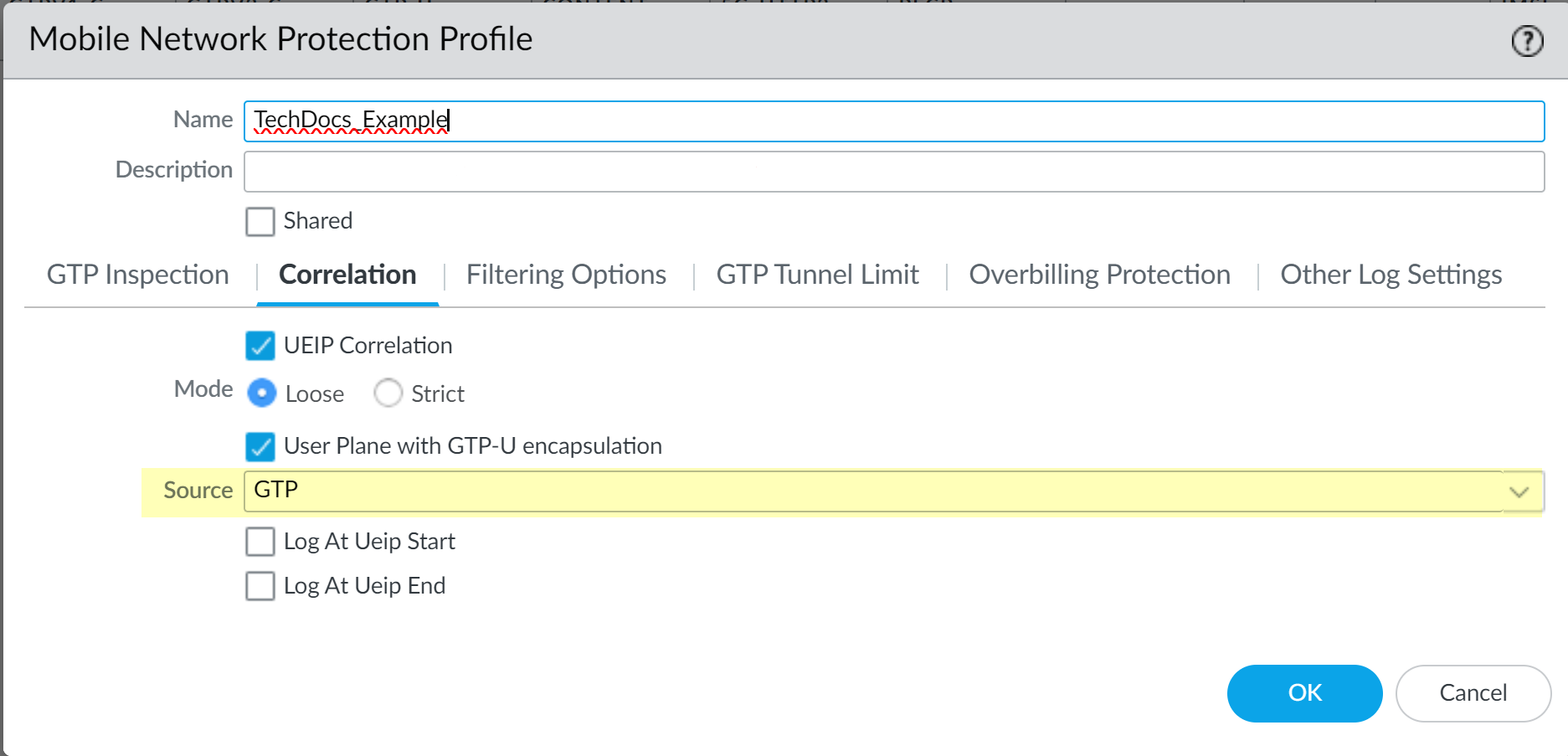Switch to the GTP Inspection tab
The height and width of the screenshot is (756, 1568).
(138, 275)
